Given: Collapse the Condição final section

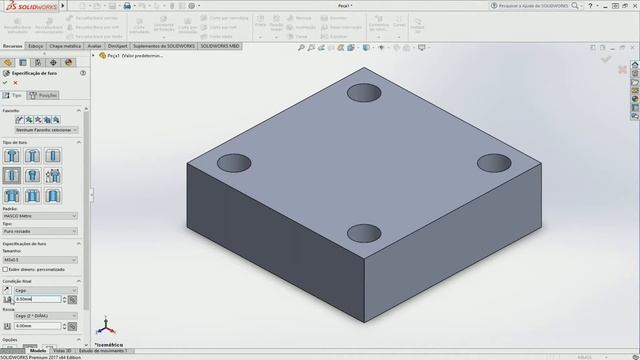Looking at the screenshot, I should (x=78, y=281).
